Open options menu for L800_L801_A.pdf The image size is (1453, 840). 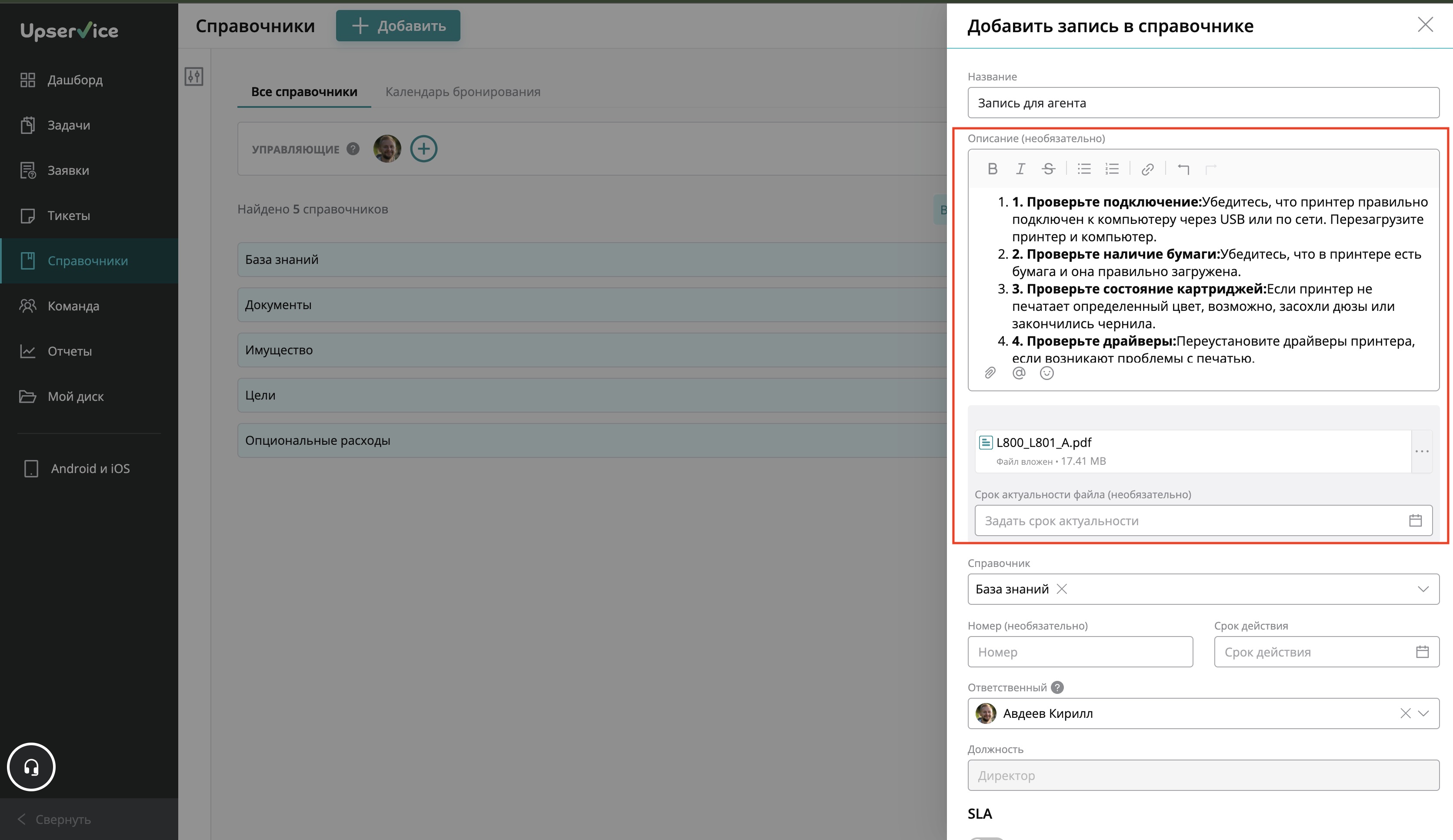tap(1422, 451)
